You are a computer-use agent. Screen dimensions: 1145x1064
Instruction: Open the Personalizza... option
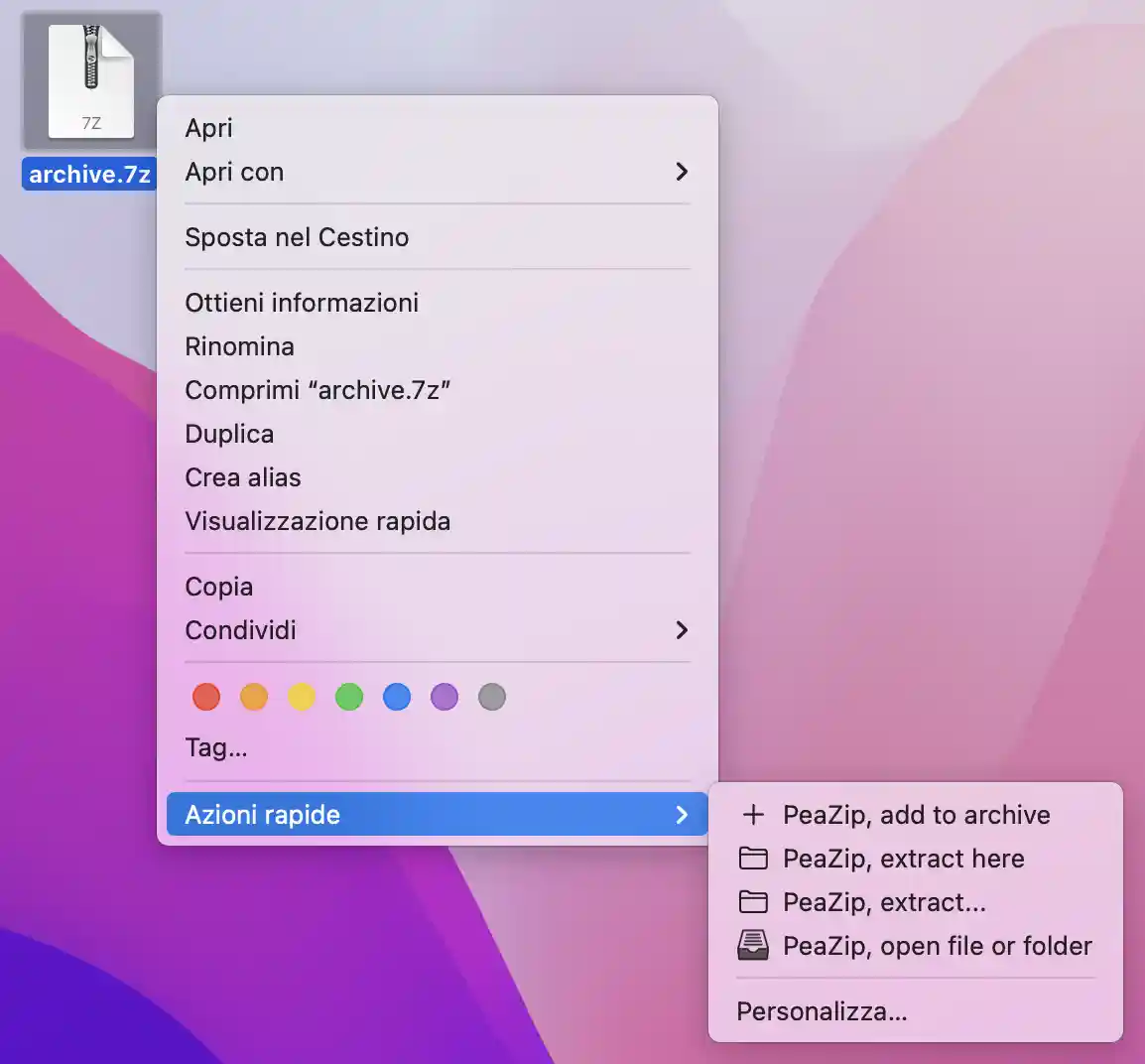click(x=822, y=1010)
